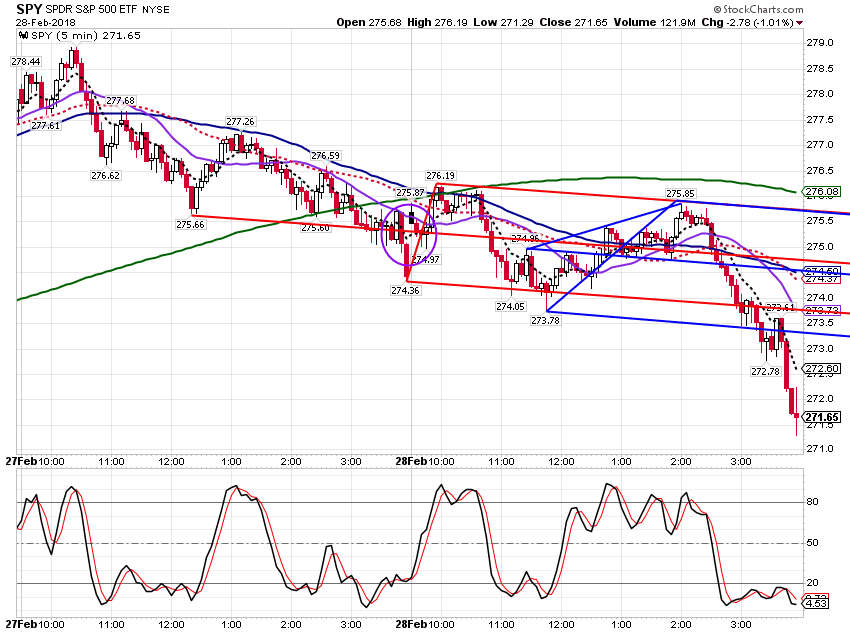Screen dimensions: 850x633
Task: Click the bold 271.65 last price tag
Action: click(822, 417)
